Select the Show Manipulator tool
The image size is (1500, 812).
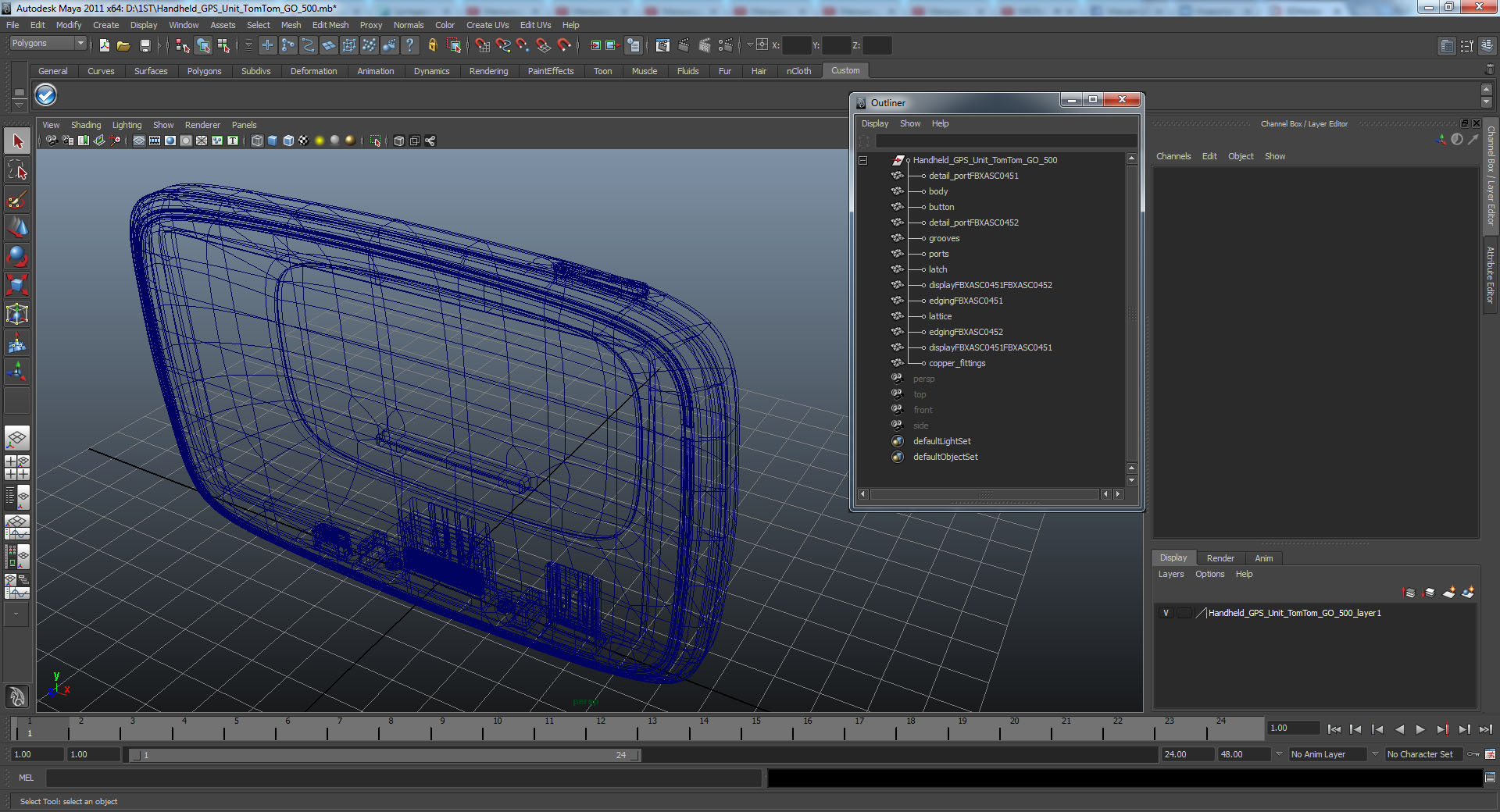[x=17, y=372]
